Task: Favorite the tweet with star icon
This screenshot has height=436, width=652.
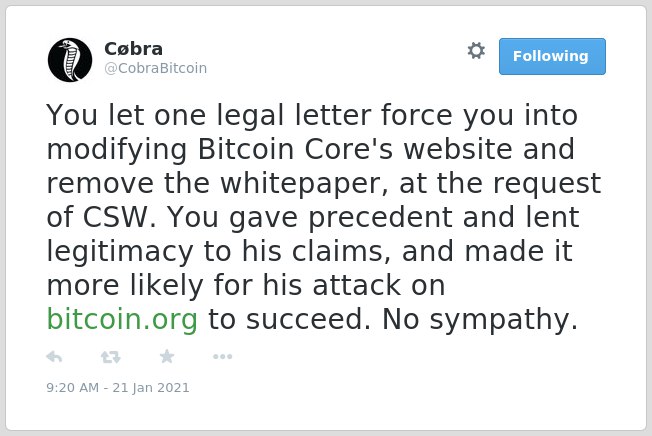Action: (167, 356)
